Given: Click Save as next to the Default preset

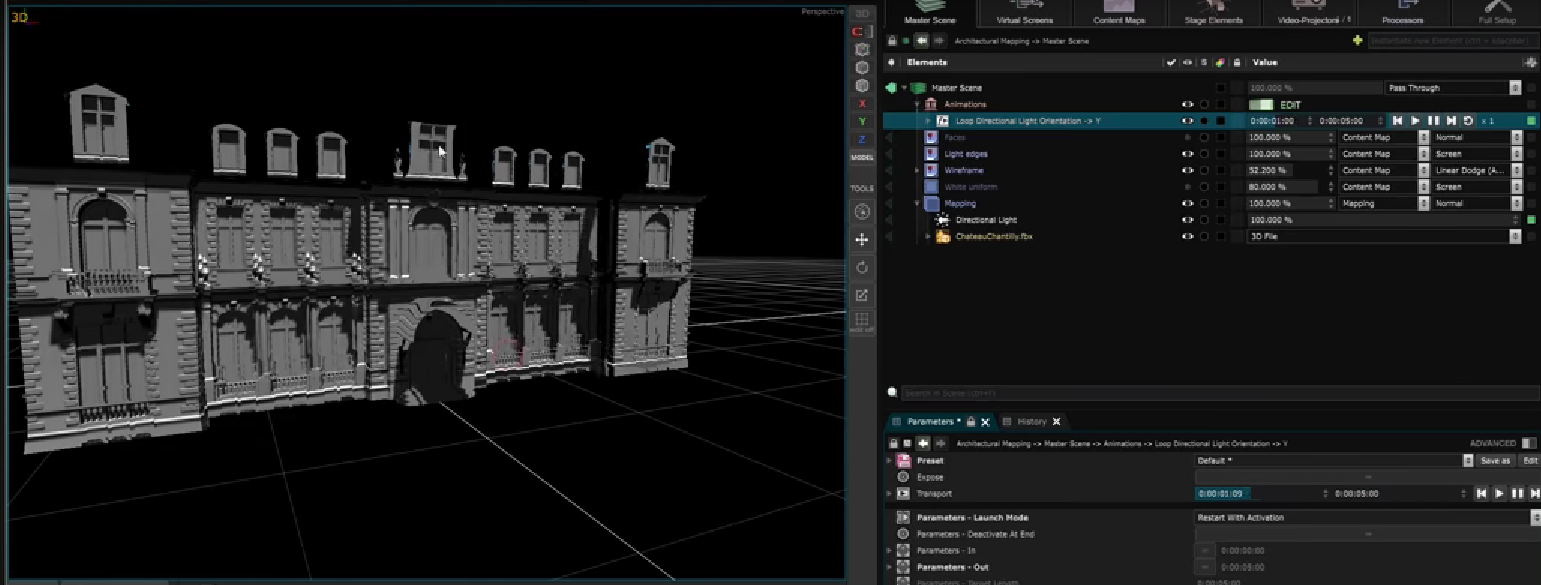Looking at the screenshot, I should tap(1494, 460).
